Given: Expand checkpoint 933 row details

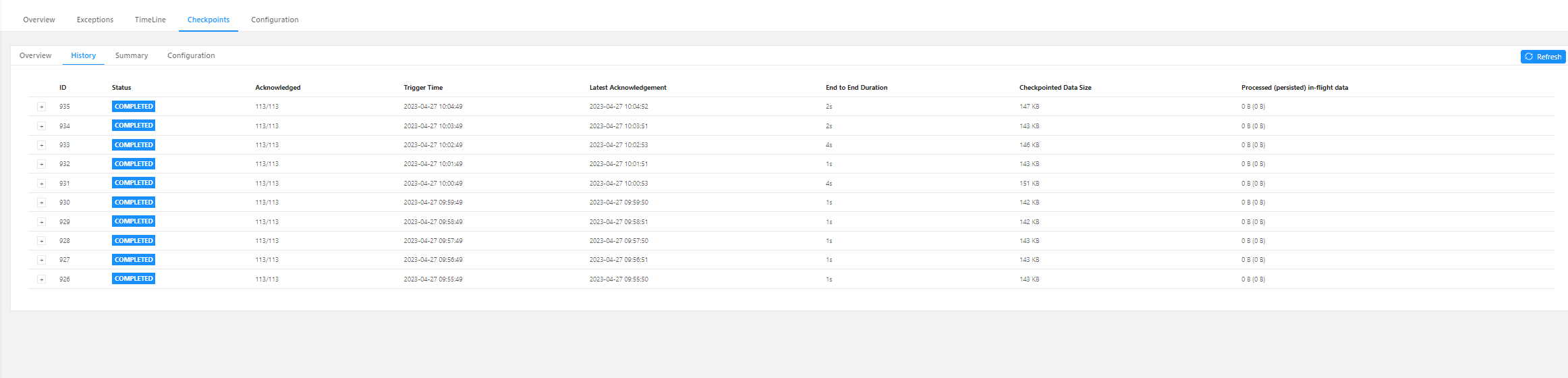Looking at the screenshot, I should [41, 145].
